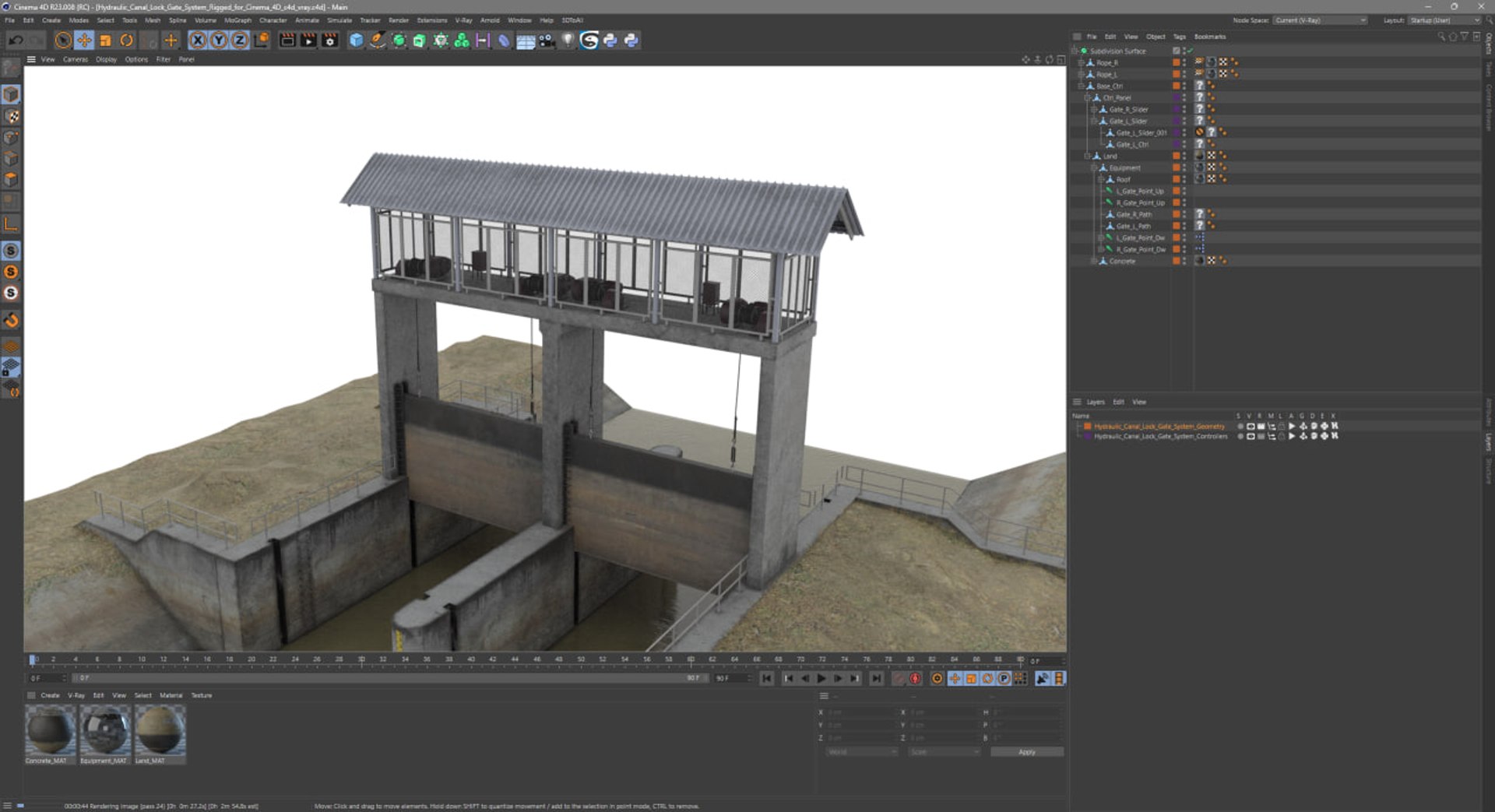Open the MoGraph menu
This screenshot has width=1495, height=812.
(x=237, y=20)
